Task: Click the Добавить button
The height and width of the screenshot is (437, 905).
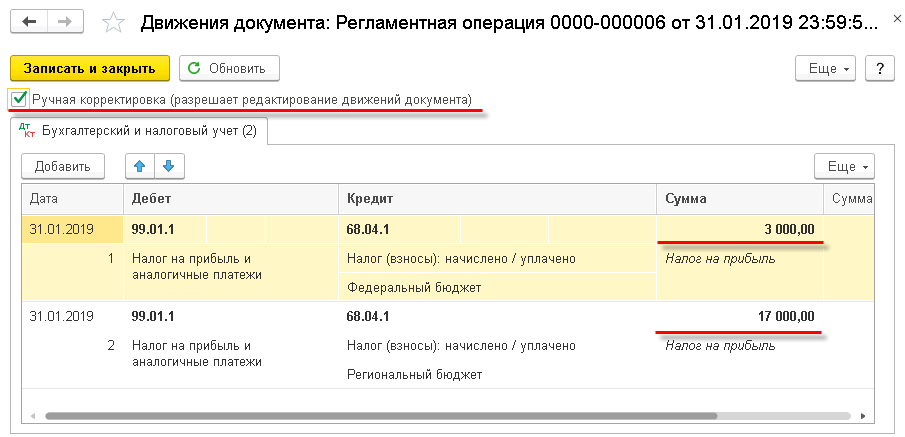Action: coord(63,166)
